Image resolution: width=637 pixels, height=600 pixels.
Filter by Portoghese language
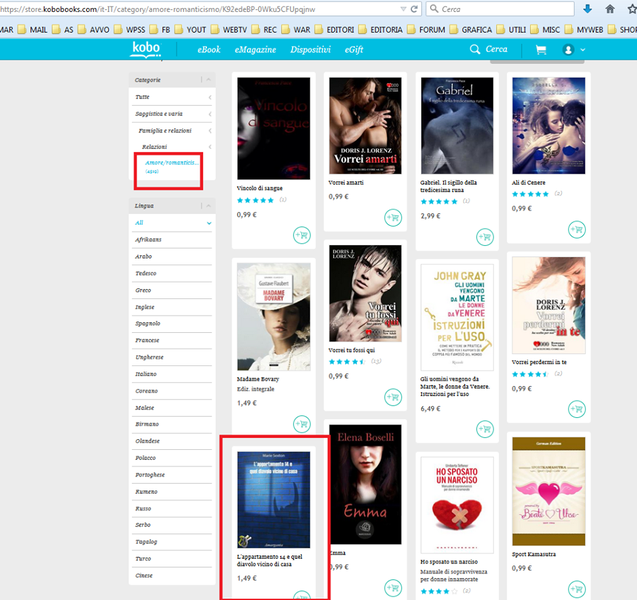(x=172, y=475)
